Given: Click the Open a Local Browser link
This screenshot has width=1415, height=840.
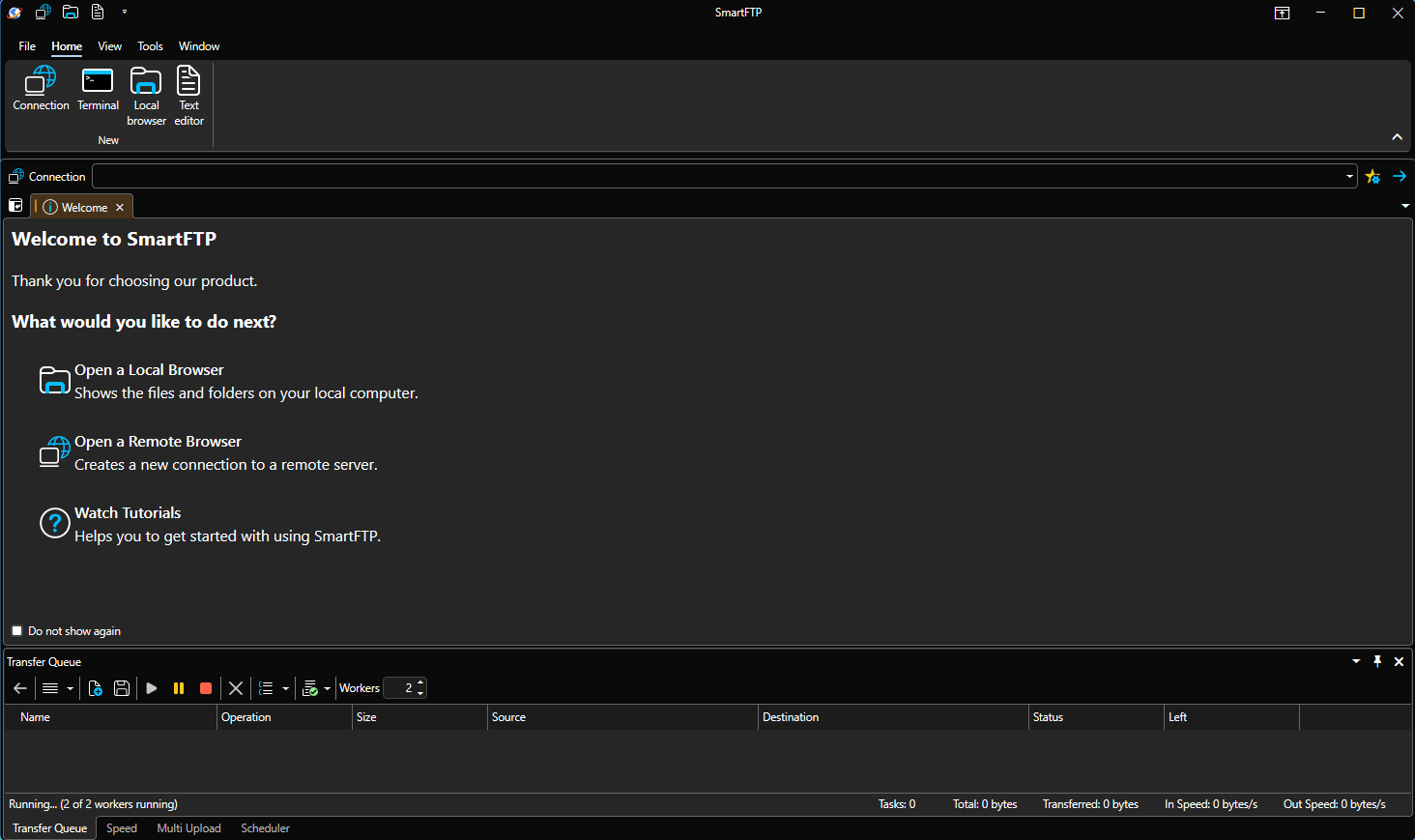Looking at the screenshot, I should (149, 370).
